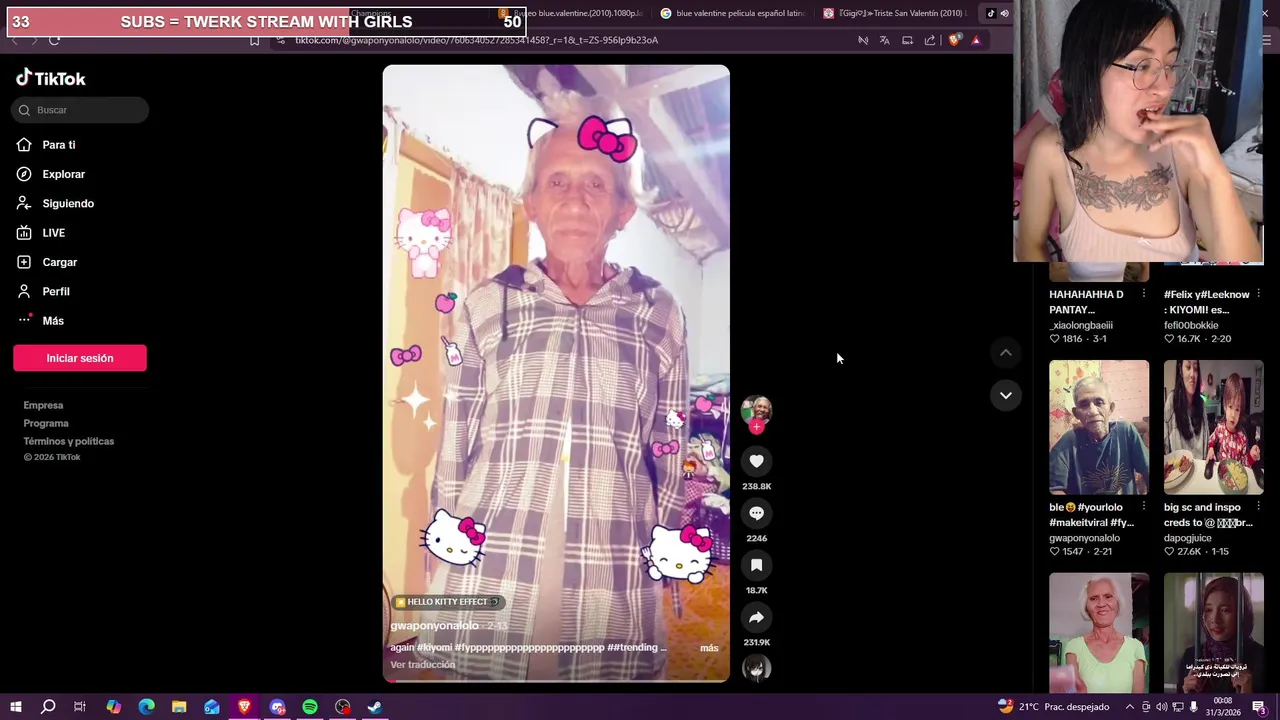Click the Buscar search field
Viewport: 1280px width, 720px height.
coord(81,110)
